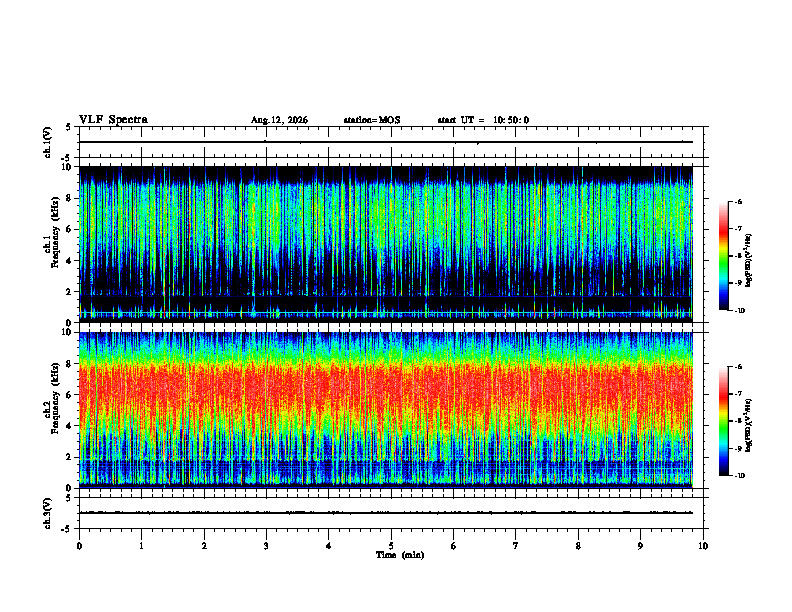Click the "9" time axis tick label

pos(640,546)
